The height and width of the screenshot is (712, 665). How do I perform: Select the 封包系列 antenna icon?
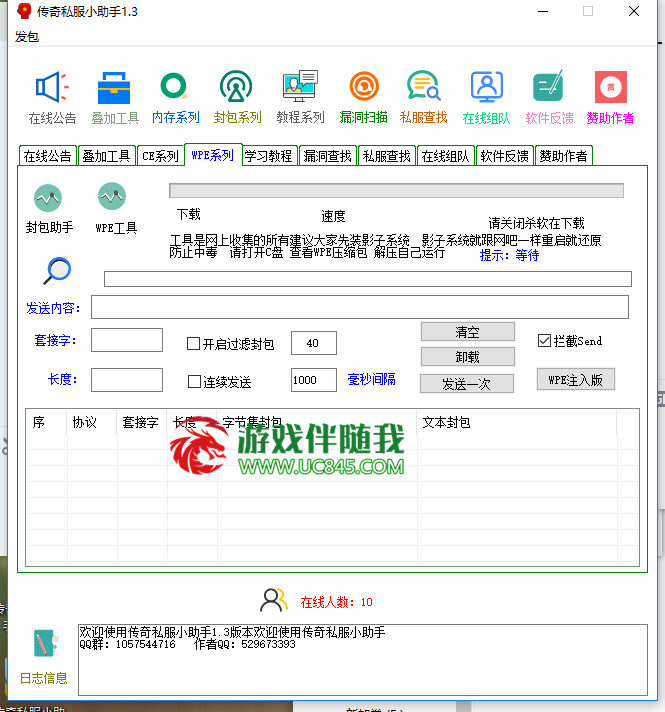pyautogui.click(x=236, y=86)
